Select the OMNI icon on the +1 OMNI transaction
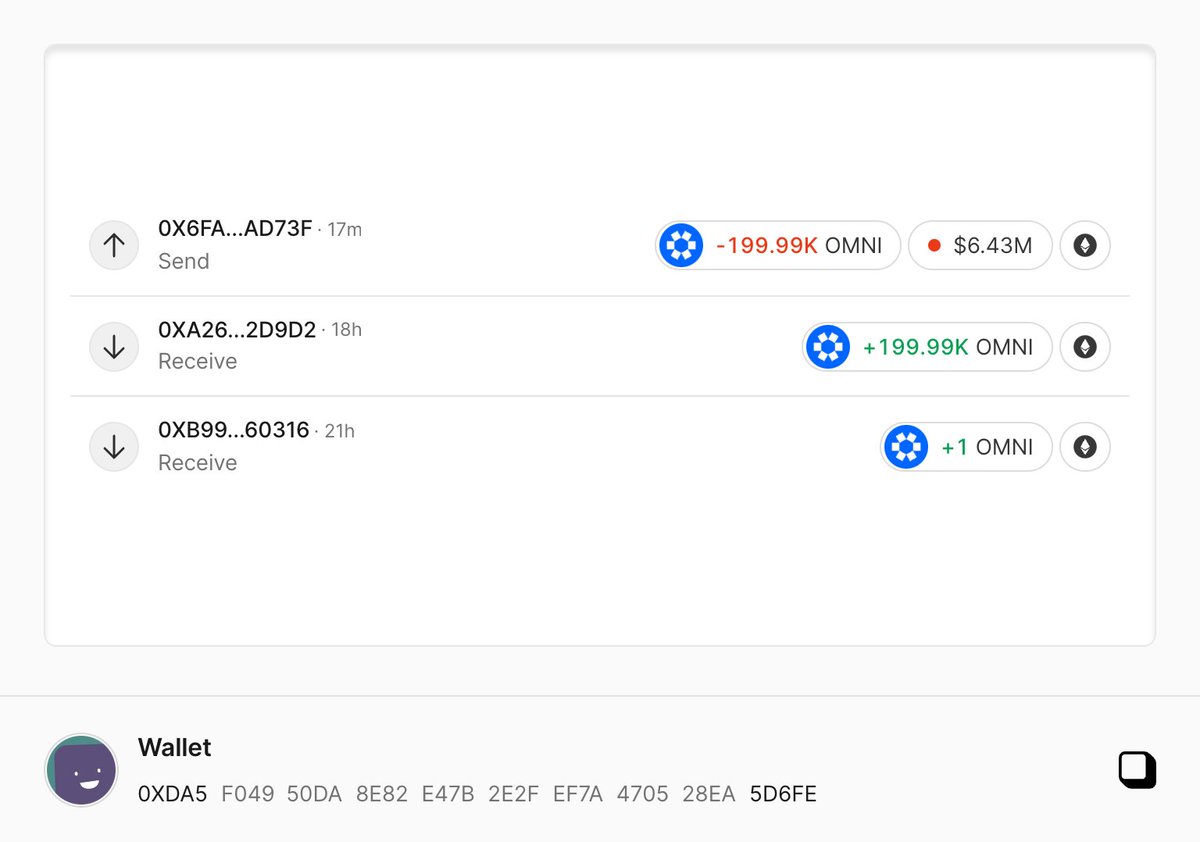Image resolution: width=1200 pixels, height=842 pixels. (906, 447)
